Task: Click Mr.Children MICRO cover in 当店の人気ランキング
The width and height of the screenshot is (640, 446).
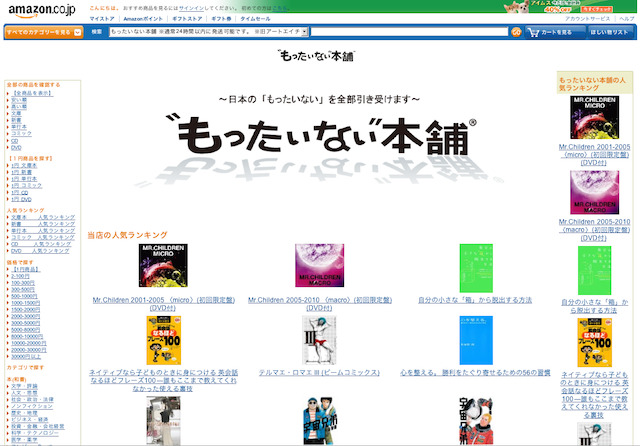Action: click(163, 266)
